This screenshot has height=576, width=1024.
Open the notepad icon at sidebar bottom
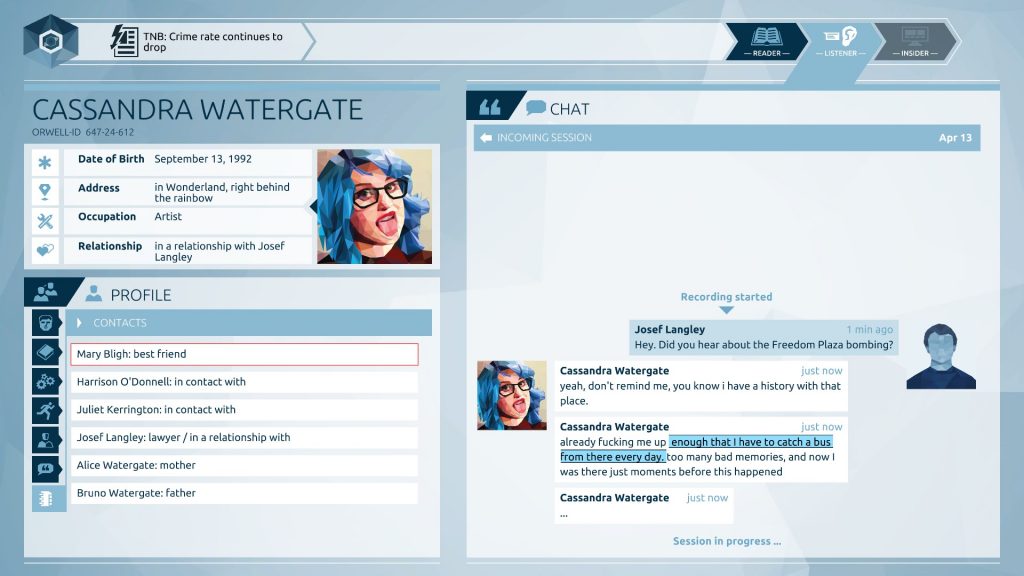click(x=48, y=497)
